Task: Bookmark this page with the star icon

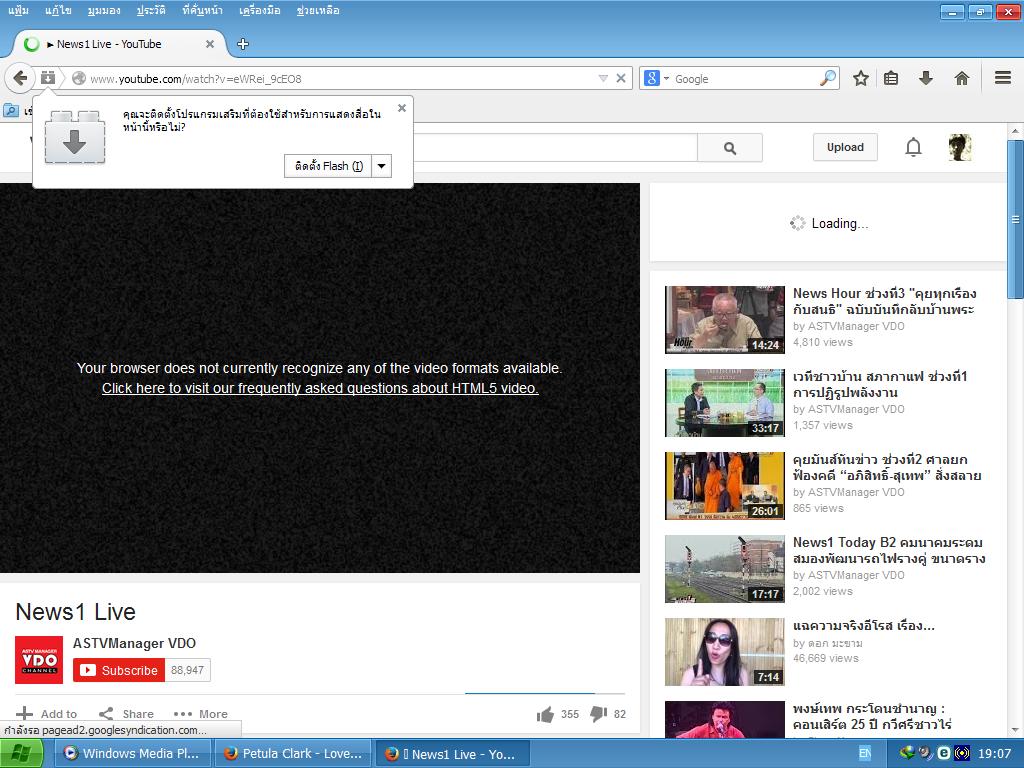Action: 861,78
